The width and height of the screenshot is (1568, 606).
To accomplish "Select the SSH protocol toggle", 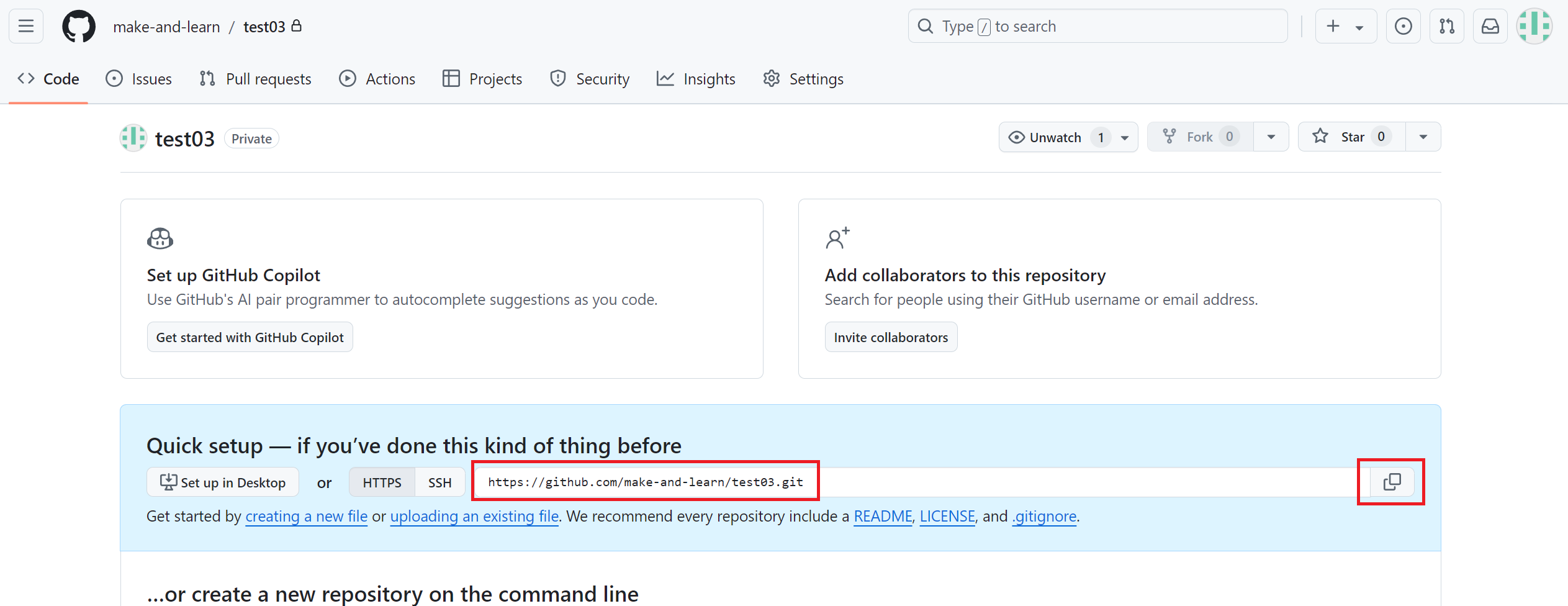I will coord(439,482).
